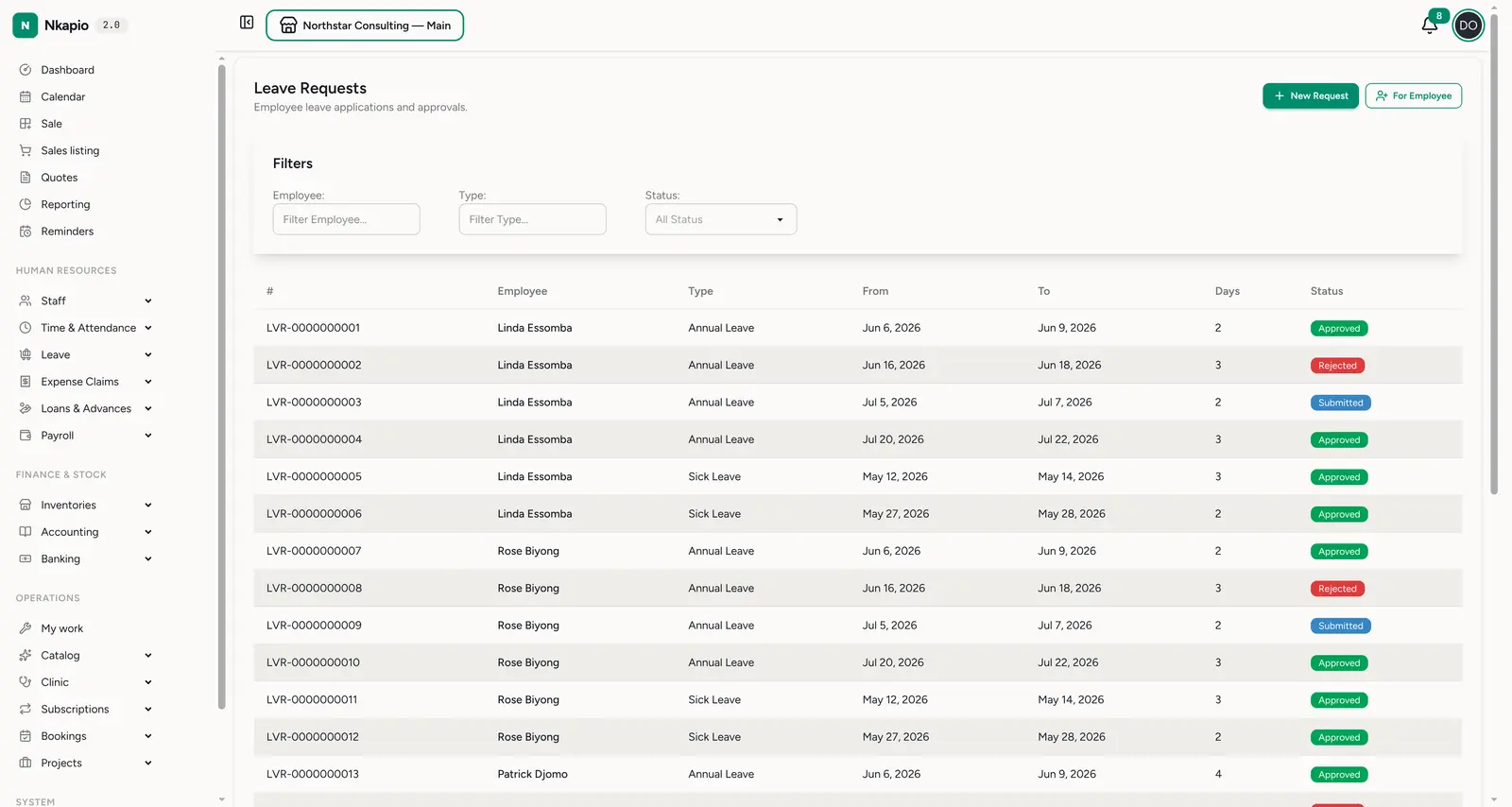Toggle the sidebar panel icon
Image resolution: width=1512 pixels, height=807 pixels.
point(247,23)
